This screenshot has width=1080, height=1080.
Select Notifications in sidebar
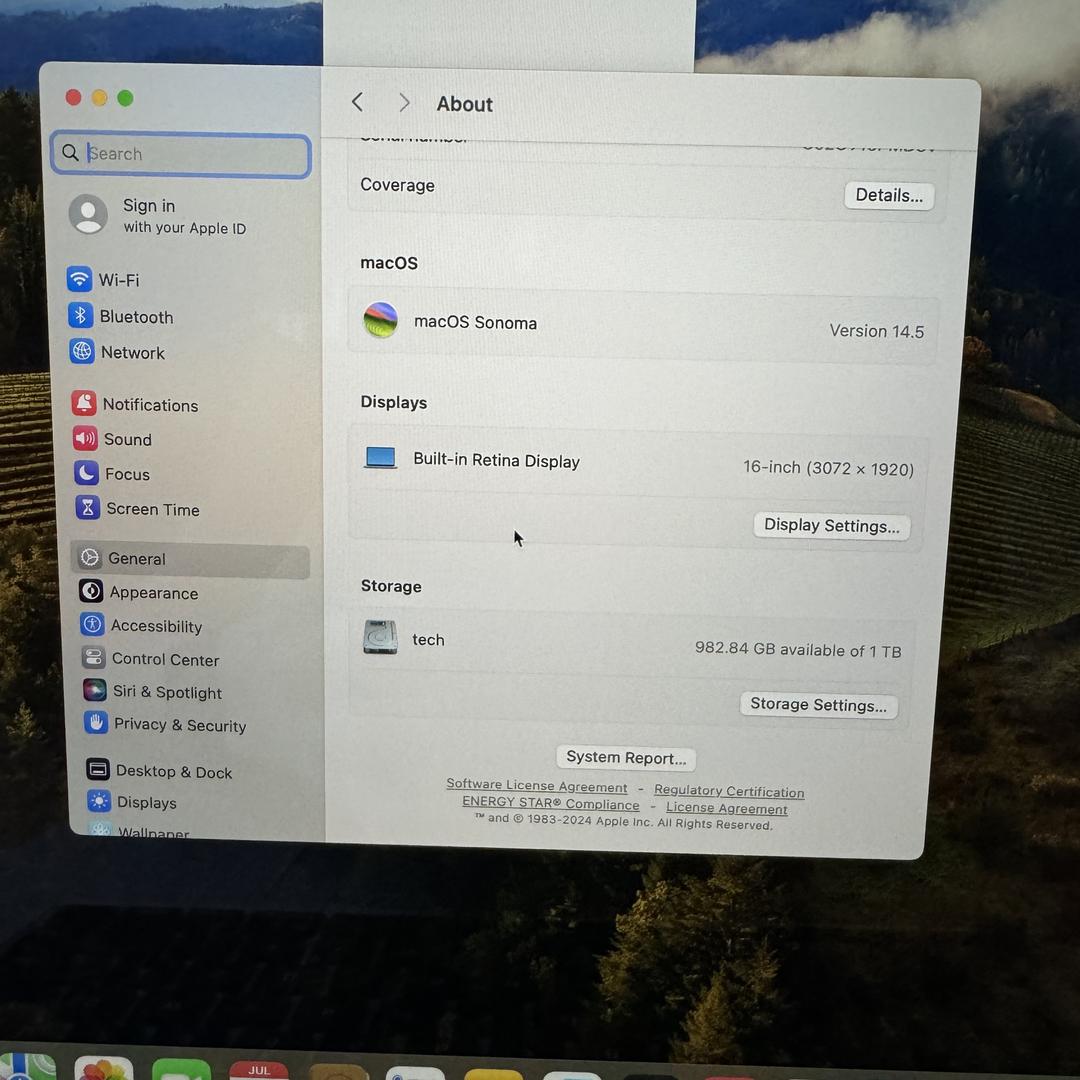pos(150,405)
